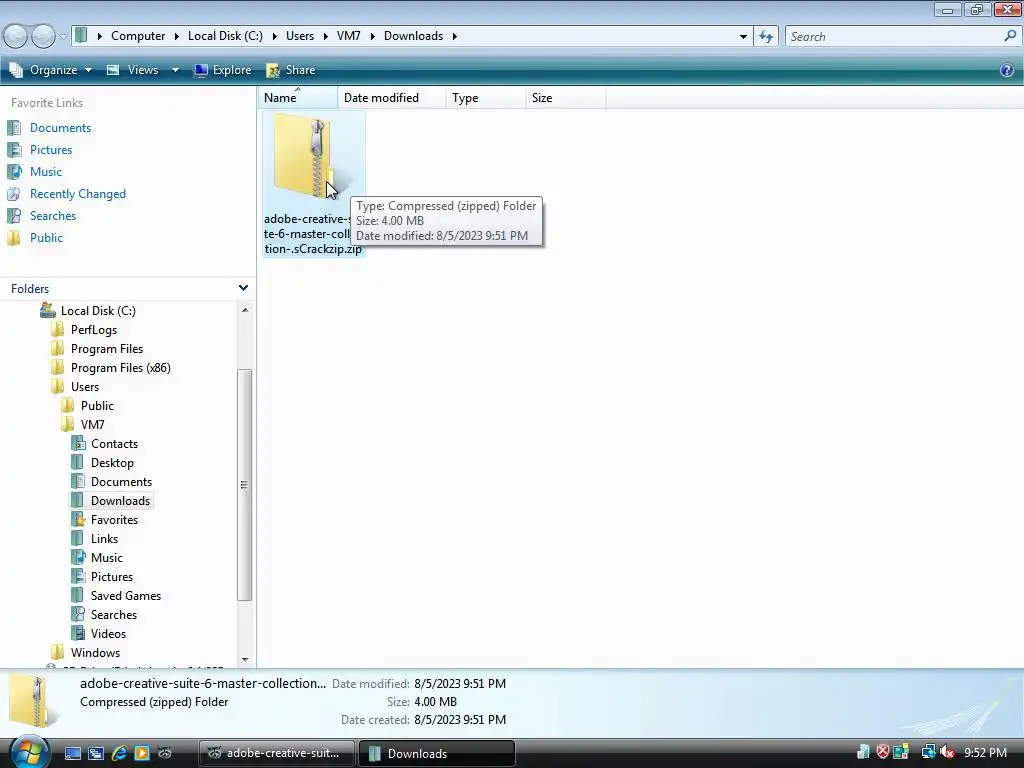Image resolution: width=1024 pixels, height=768 pixels.
Task: Click the Forward navigation button
Action: (x=43, y=36)
